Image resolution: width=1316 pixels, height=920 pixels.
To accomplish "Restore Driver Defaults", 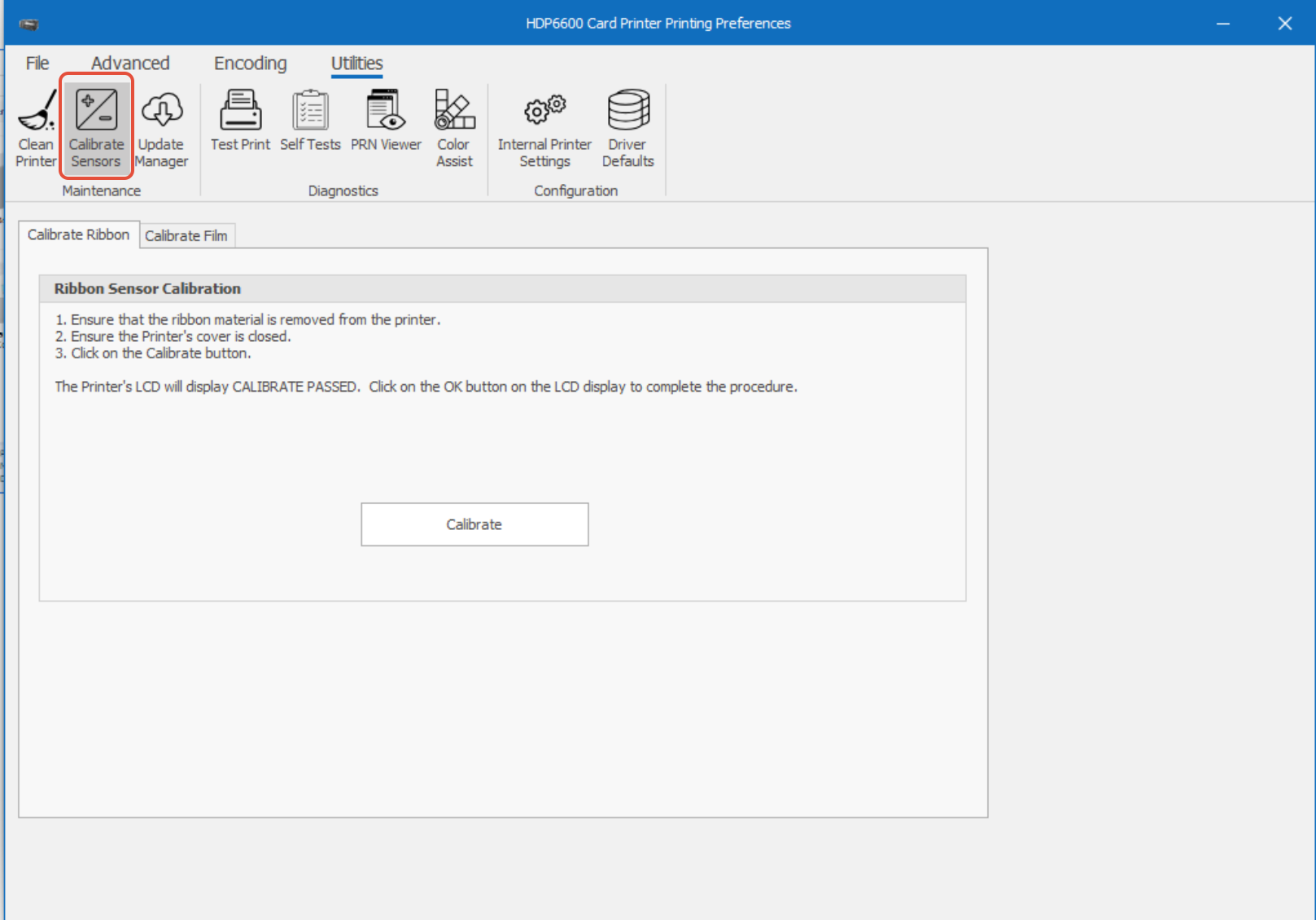I will pos(627,128).
